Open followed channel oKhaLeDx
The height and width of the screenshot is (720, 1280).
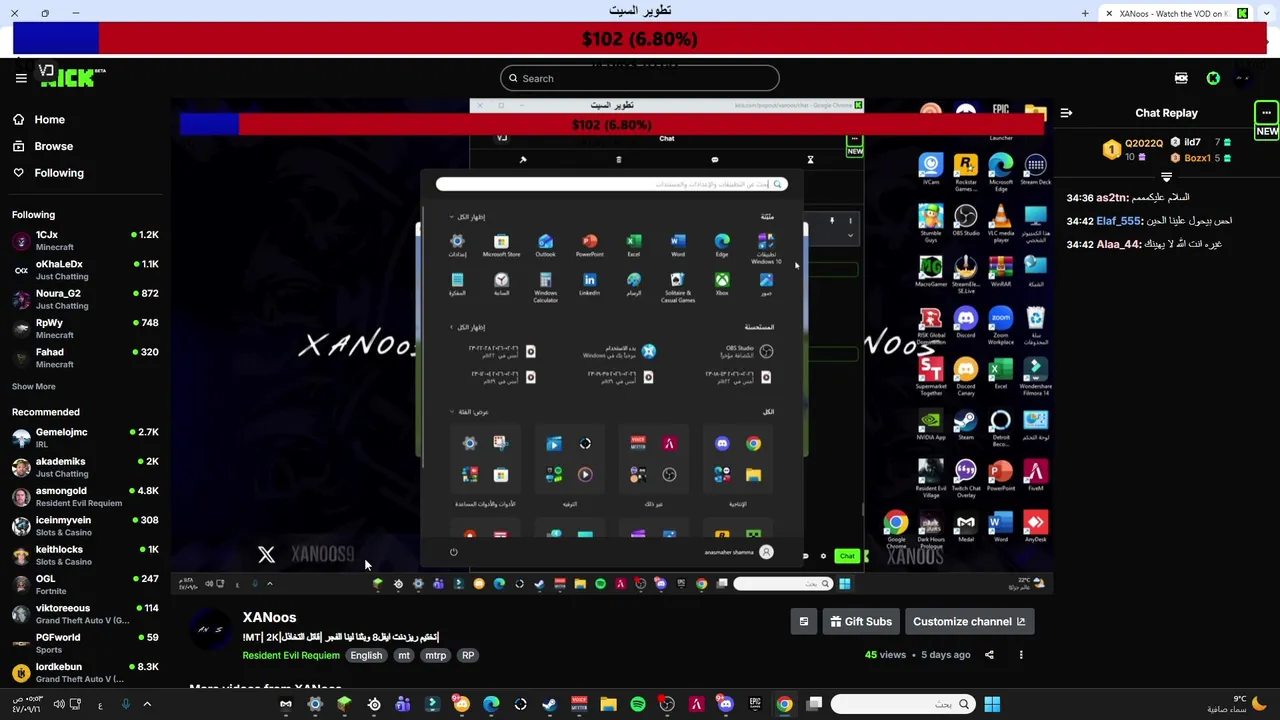coord(85,270)
